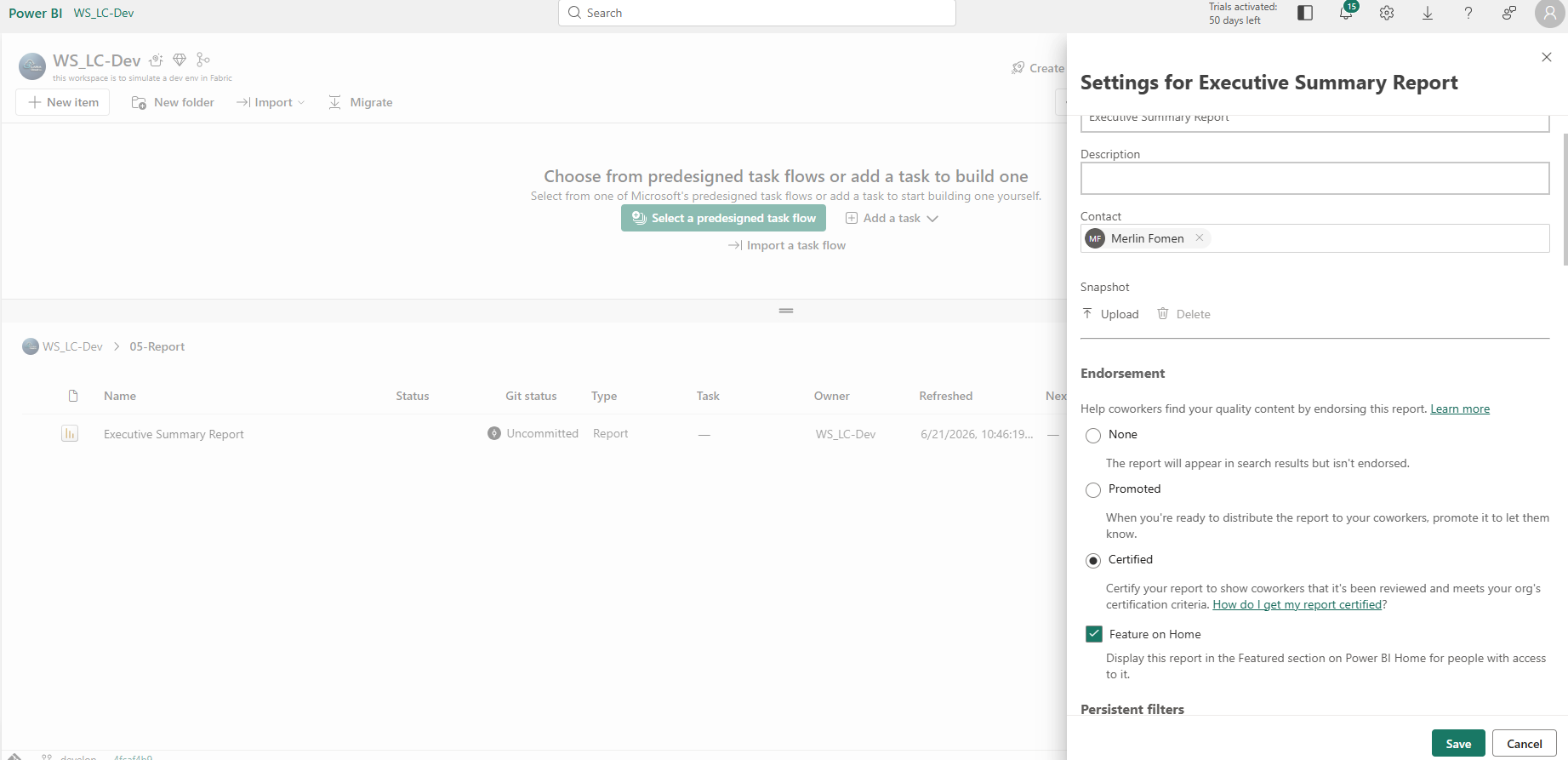Save the report settings
The height and width of the screenshot is (760, 1568).
point(1458,744)
